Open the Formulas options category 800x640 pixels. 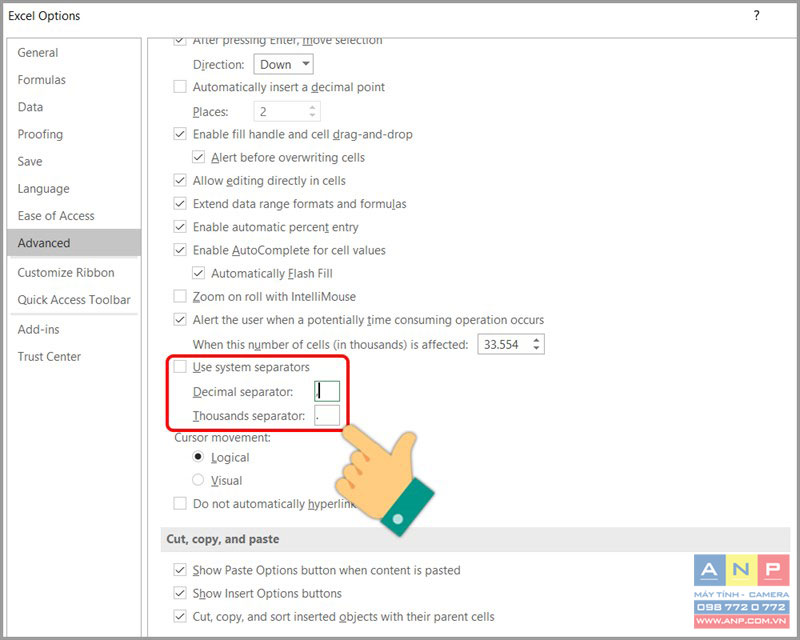pos(41,80)
